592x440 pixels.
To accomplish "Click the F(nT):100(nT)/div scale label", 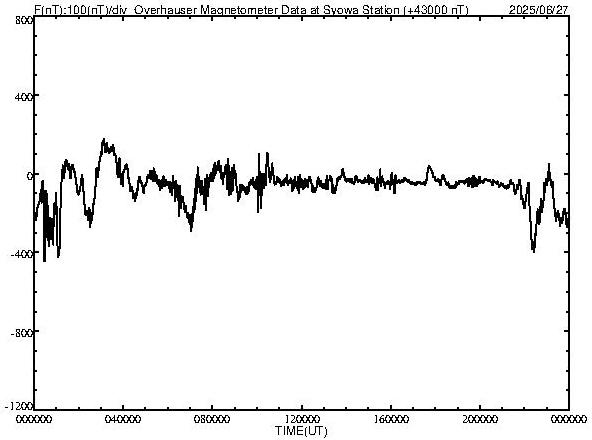I will click(x=81, y=10).
